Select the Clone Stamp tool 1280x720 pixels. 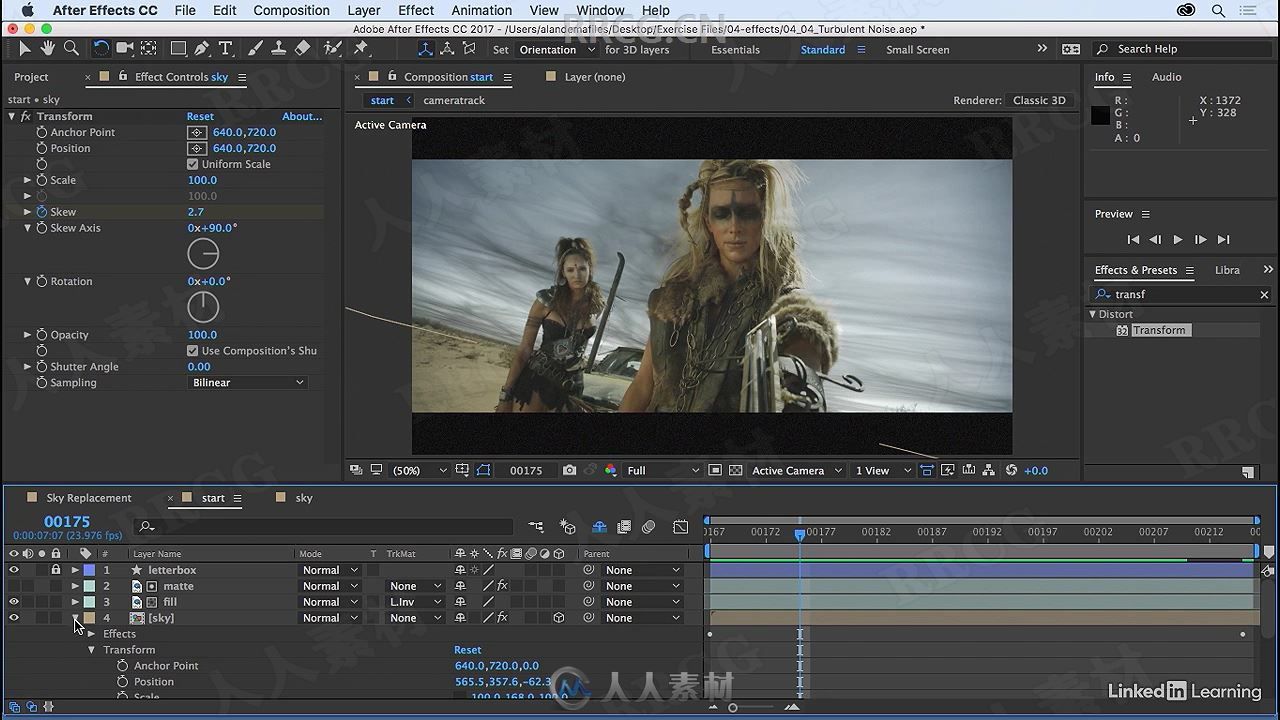[x=279, y=48]
